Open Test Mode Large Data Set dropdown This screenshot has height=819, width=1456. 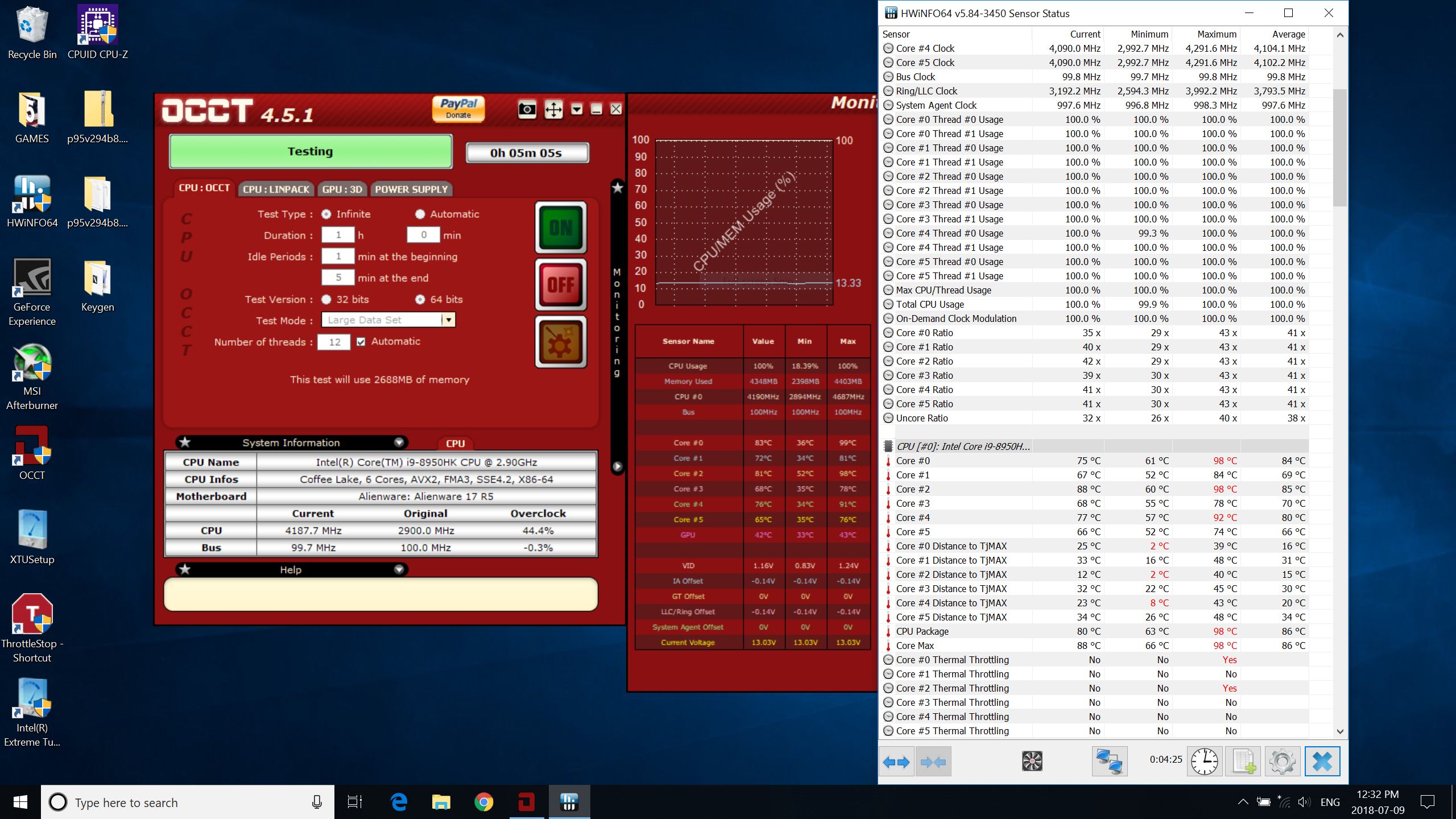pos(388,320)
